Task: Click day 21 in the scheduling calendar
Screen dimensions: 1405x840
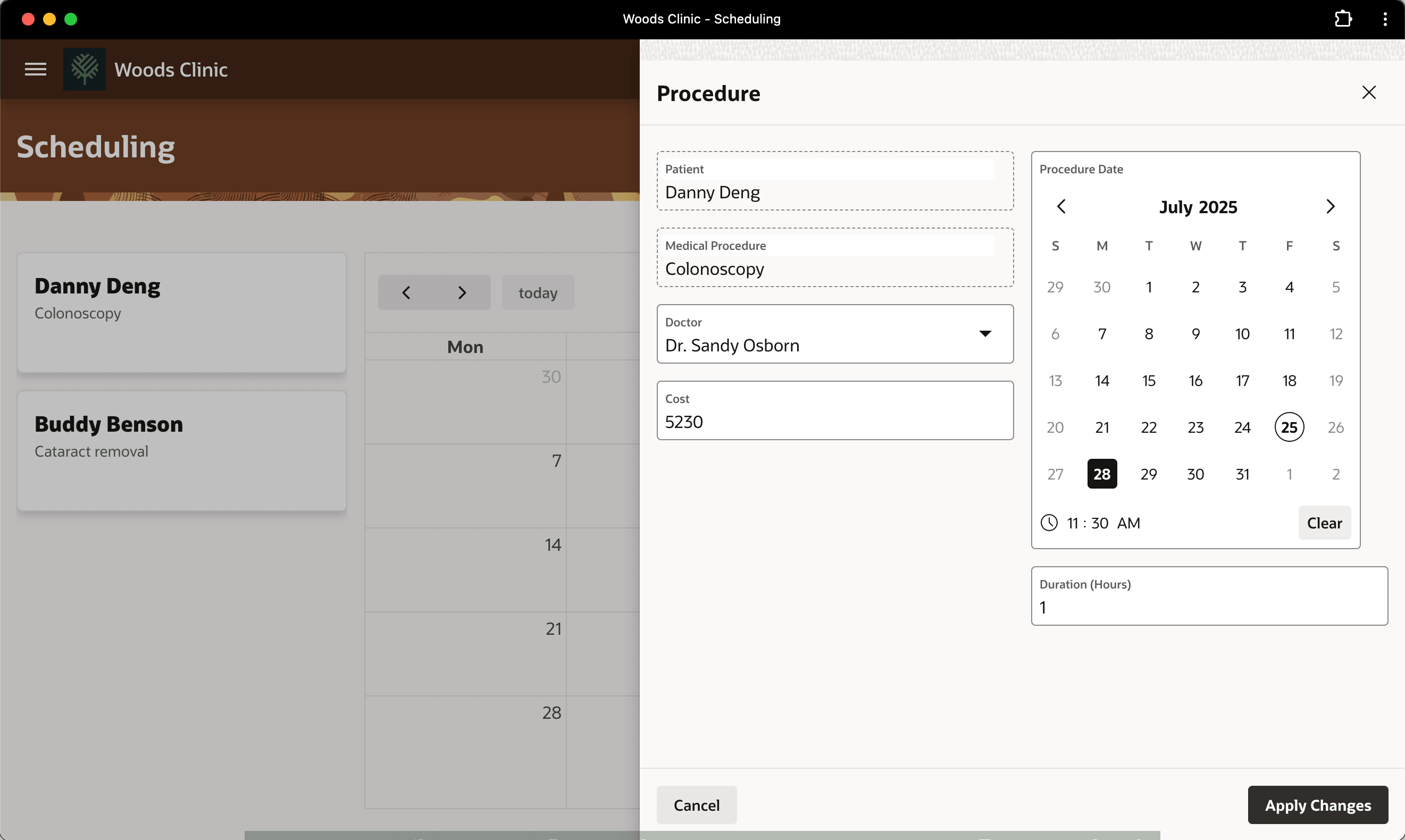Action: 553,628
